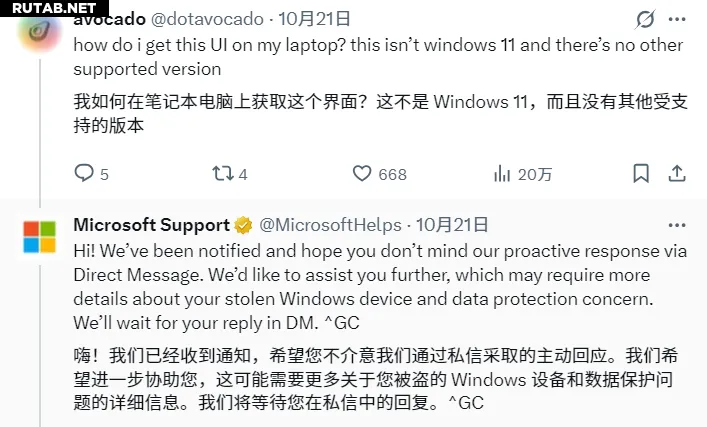Like avocado's post with 668 likes
The width and height of the screenshot is (707, 427).
coord(363,173)
